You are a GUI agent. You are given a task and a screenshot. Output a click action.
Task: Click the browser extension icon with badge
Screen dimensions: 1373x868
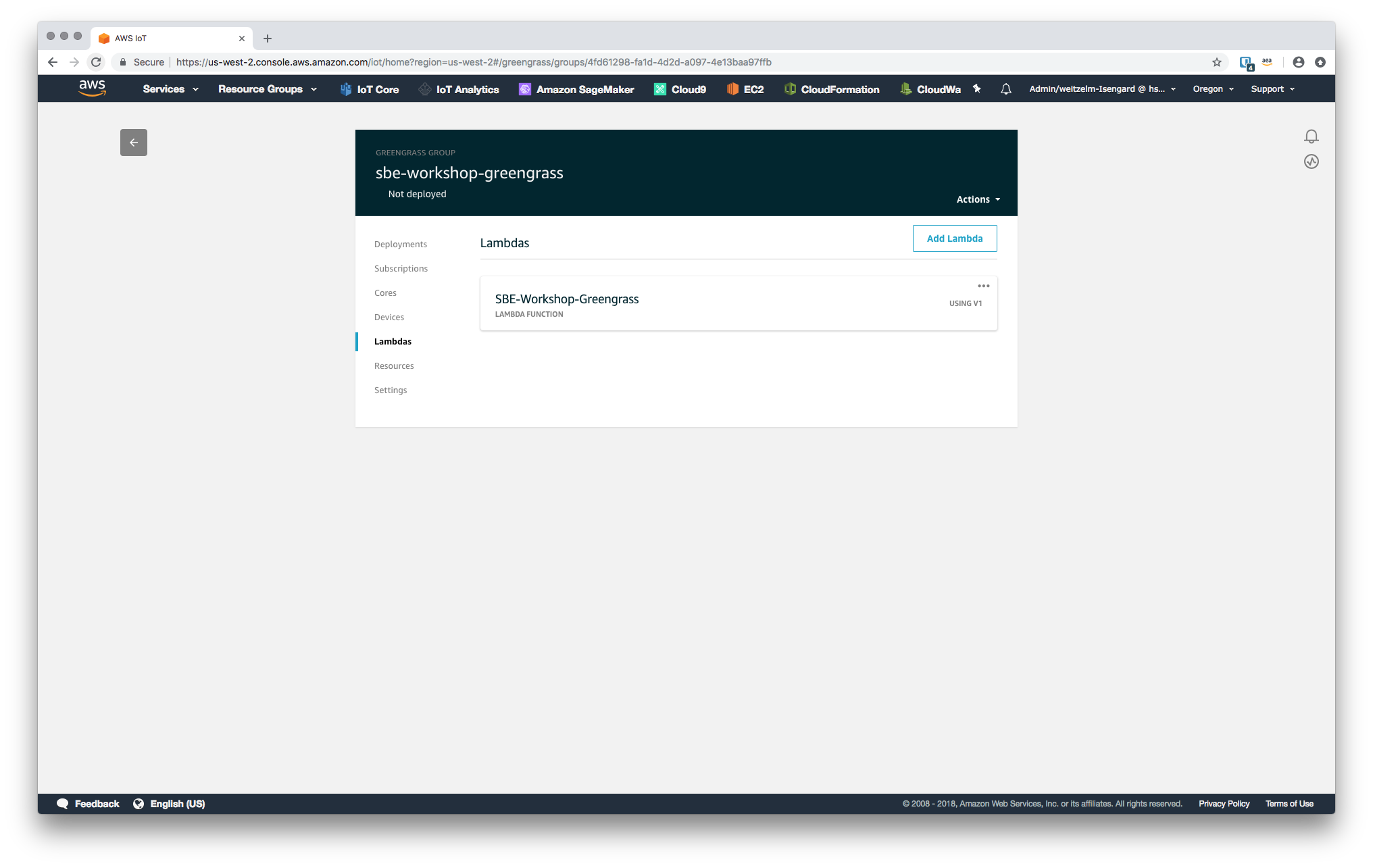(1247, 63)
